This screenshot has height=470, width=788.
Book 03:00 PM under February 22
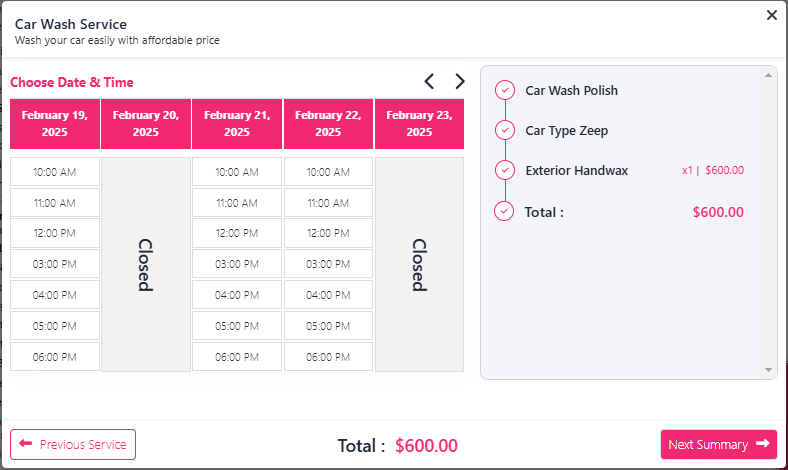[x=328, y=264]
